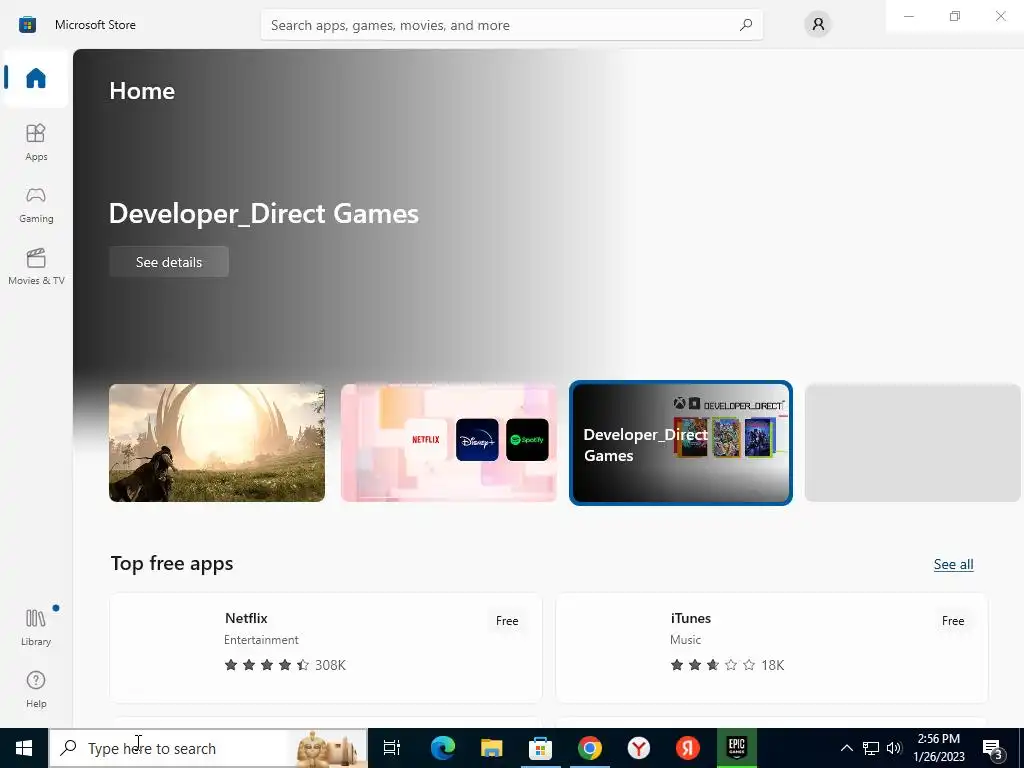Open Movies & TV section
The width and height of the screenshot is (1024, 768).
36,266
